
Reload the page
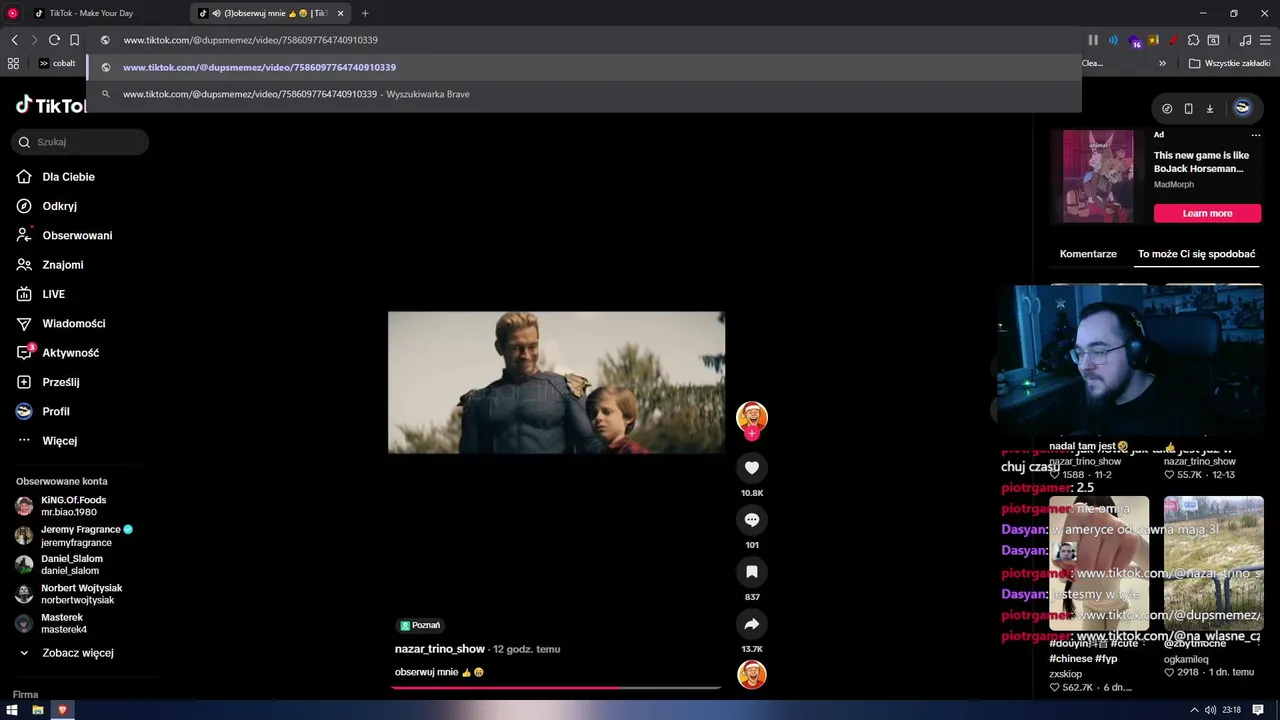pyautogui.click(x=54, y=40)
